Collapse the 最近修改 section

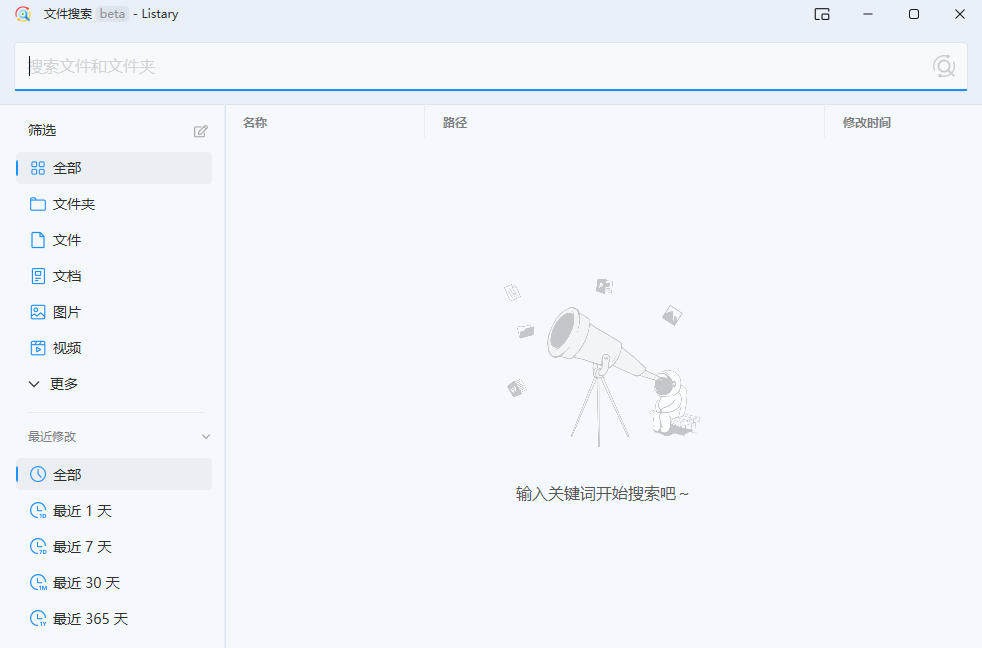[x=205, y=436]
